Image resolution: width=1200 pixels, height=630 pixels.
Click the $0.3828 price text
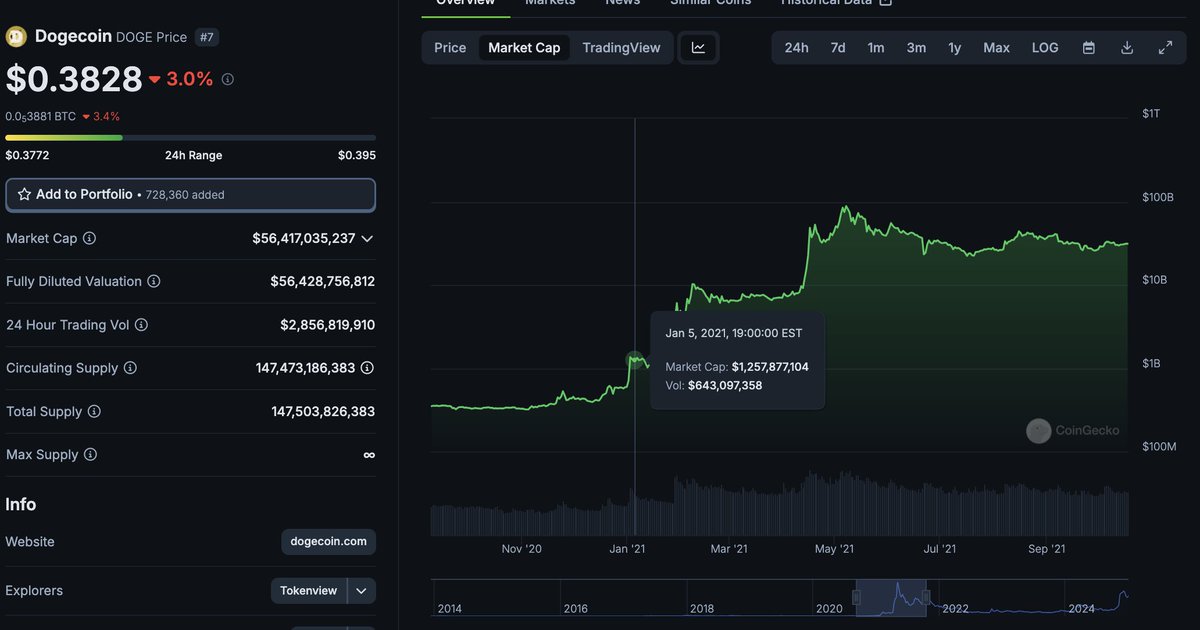[74, 79]
